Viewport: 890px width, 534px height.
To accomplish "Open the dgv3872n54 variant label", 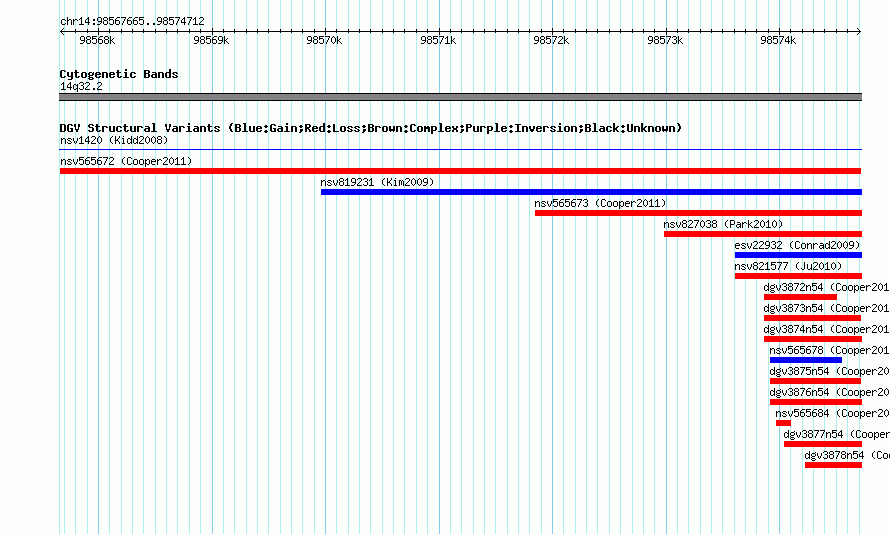I will click(x=826, y=287).
